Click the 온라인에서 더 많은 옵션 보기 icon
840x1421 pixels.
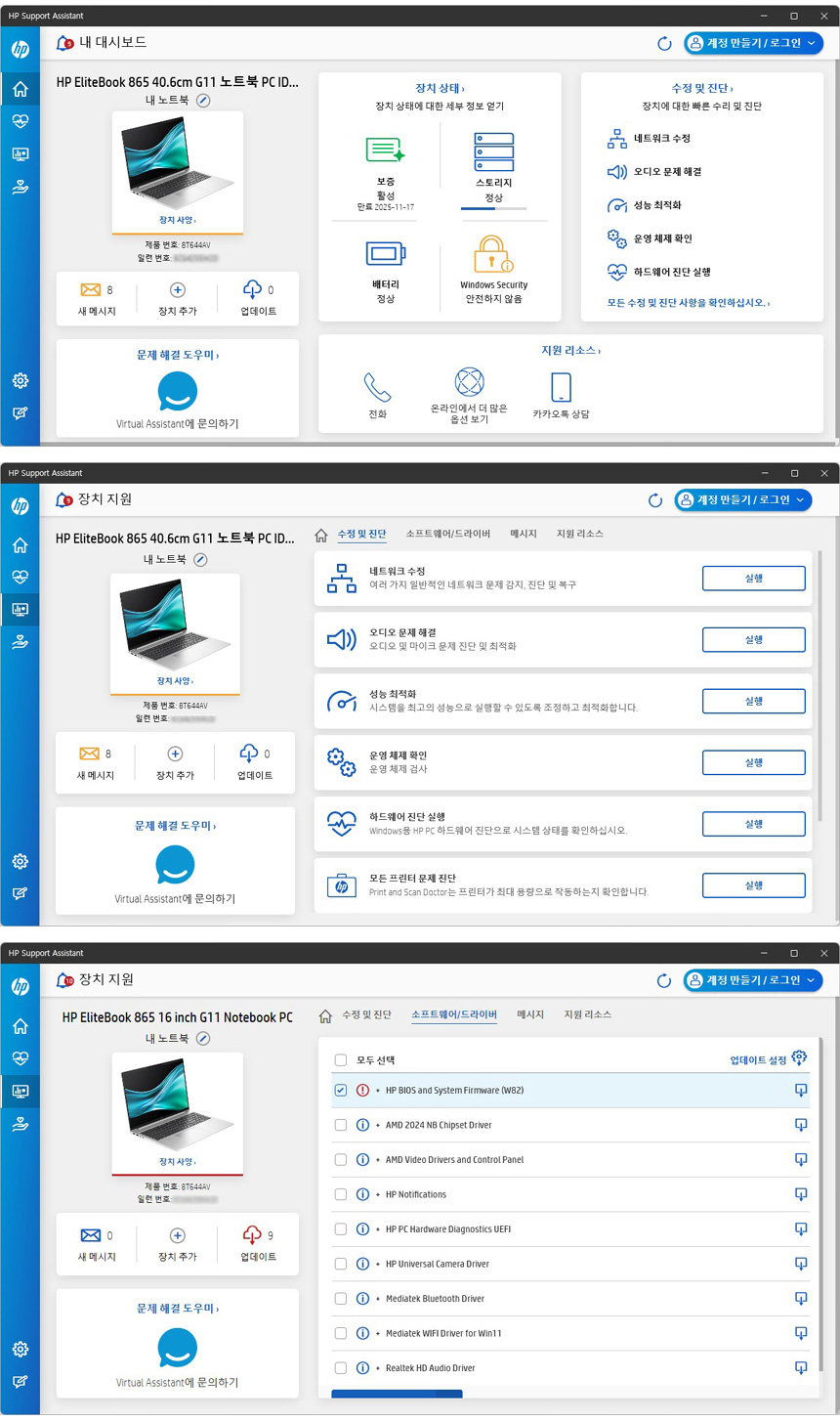(x=469, y=382)
